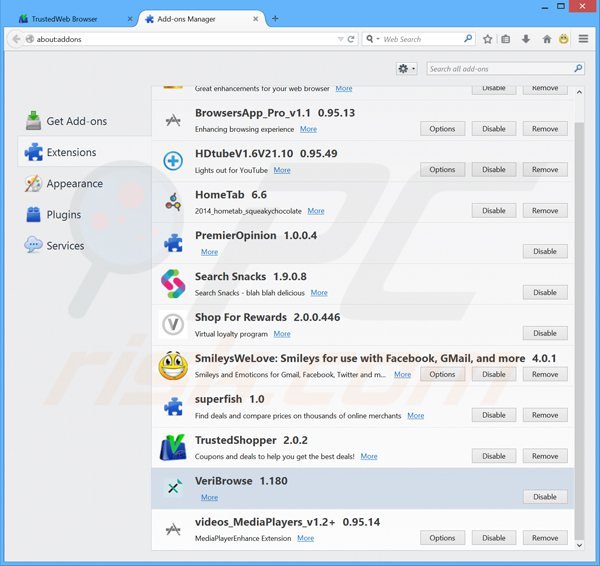This screenshot has width=600, height=566.
Task: Remove the HDtubeV1.6V21.10 extension
Action: (545, 170)
